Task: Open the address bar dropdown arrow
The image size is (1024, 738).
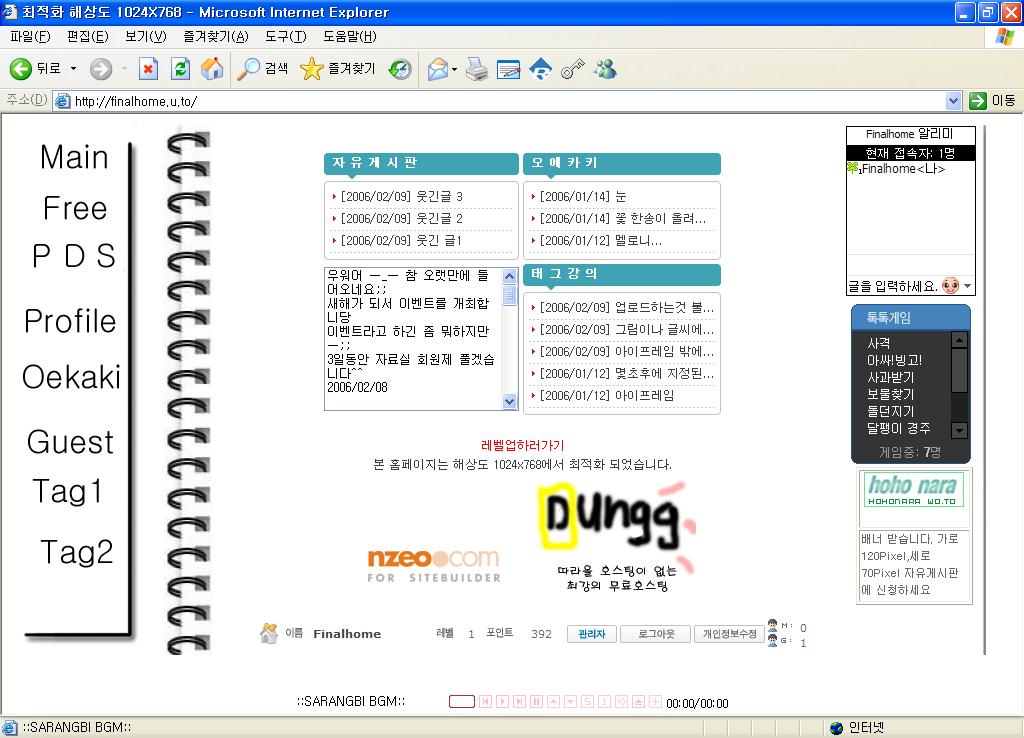Action: click(x=953, y=101)
